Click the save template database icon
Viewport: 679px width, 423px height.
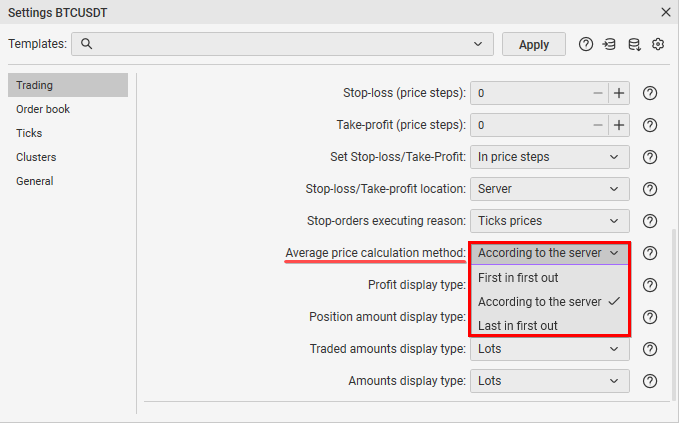(634, 44)
